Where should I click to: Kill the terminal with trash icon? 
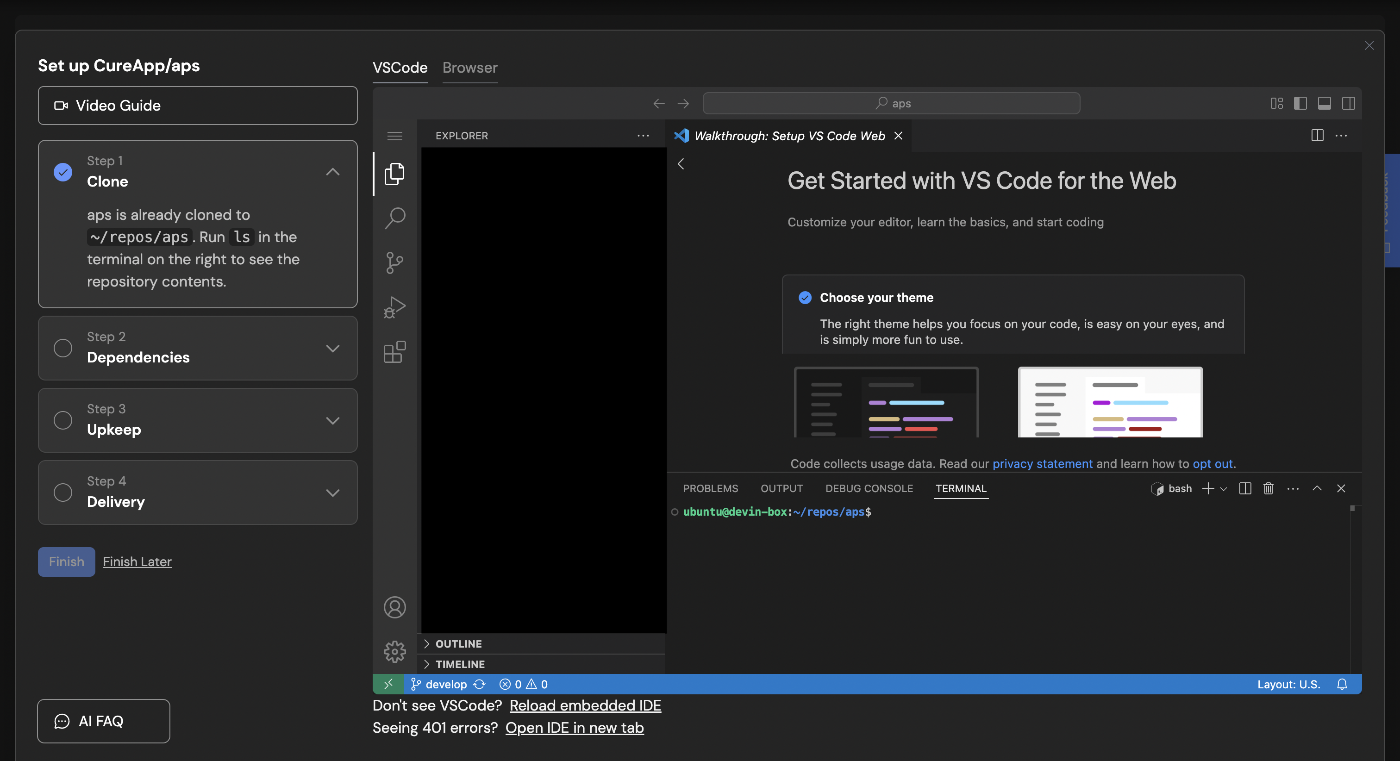[x=1269, y=488]
